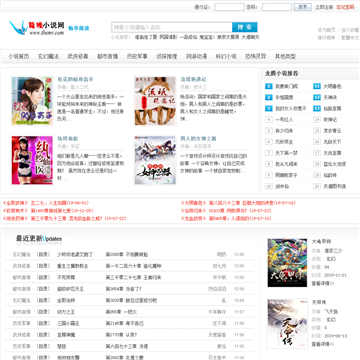This screenshot has width=360, height=360.
Task: Click the 登录 login button
Action: pyautogui.click(x=303, y=7)
